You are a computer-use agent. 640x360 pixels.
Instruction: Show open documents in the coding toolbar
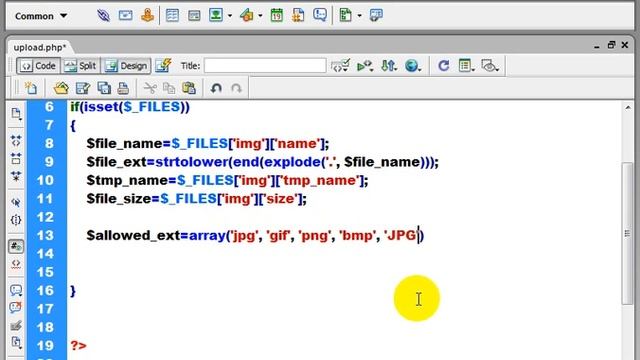[x=16, y=114]
